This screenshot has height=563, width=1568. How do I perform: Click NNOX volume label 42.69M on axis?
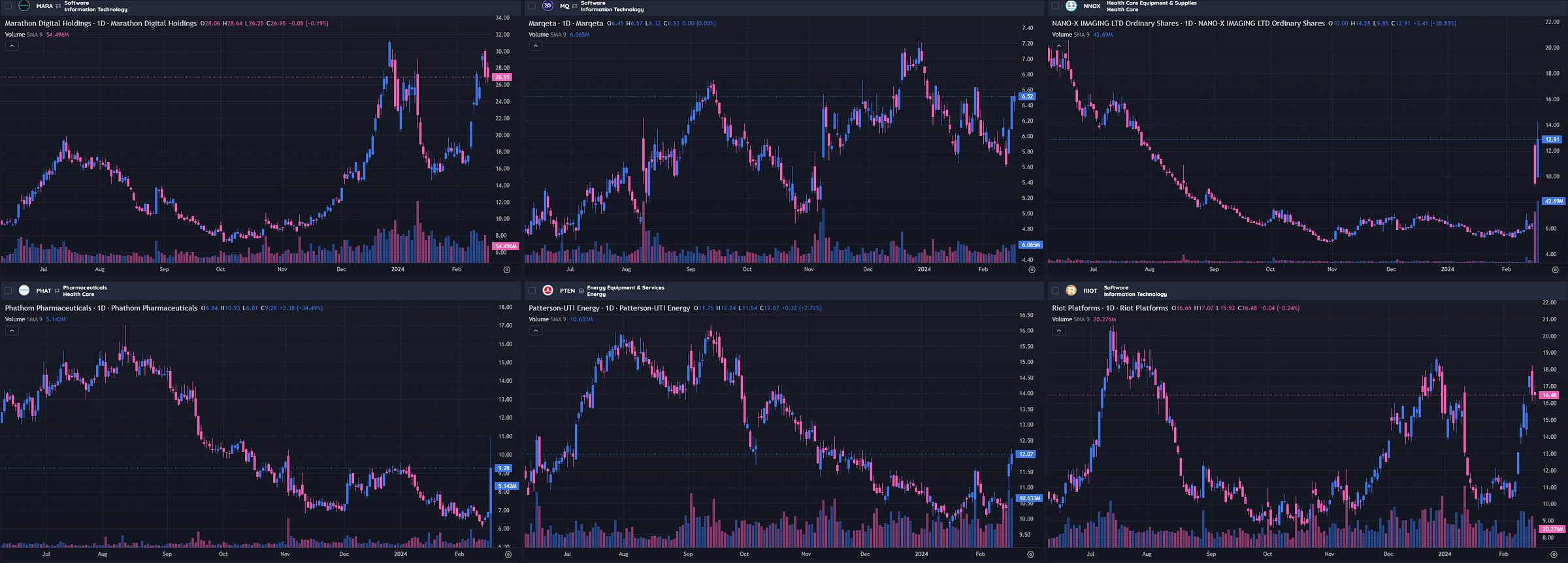click(x=1554, y=201)
